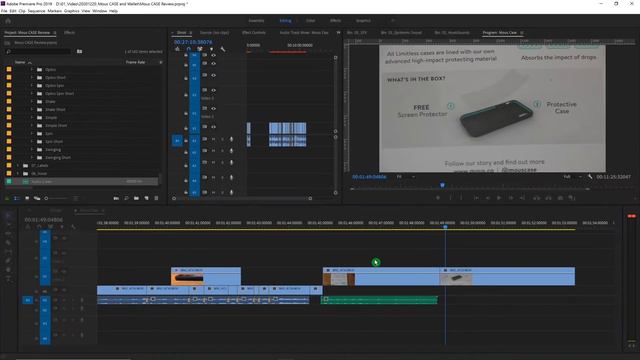Open the File menu
The height and width of the screenshot is (360, 640).
[4, 11]
